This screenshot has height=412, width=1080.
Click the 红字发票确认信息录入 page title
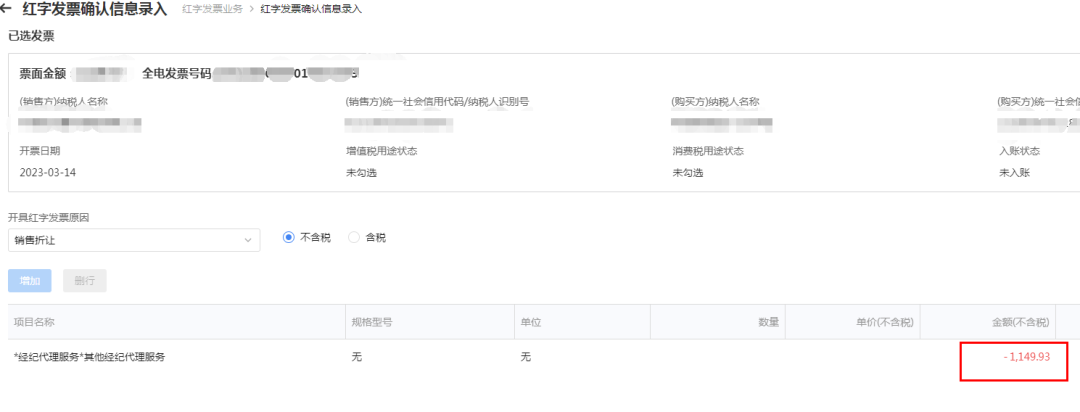click(94, 9)
